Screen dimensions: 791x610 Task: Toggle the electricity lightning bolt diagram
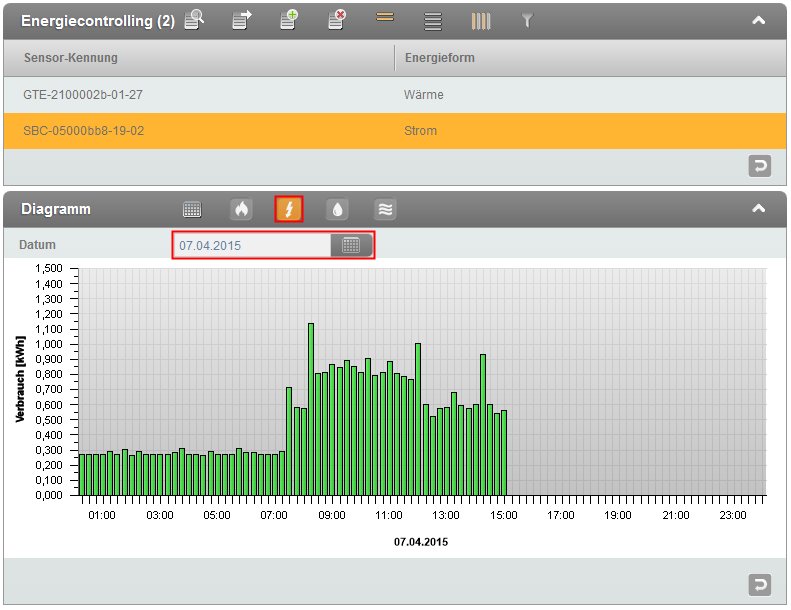[289, 209]
